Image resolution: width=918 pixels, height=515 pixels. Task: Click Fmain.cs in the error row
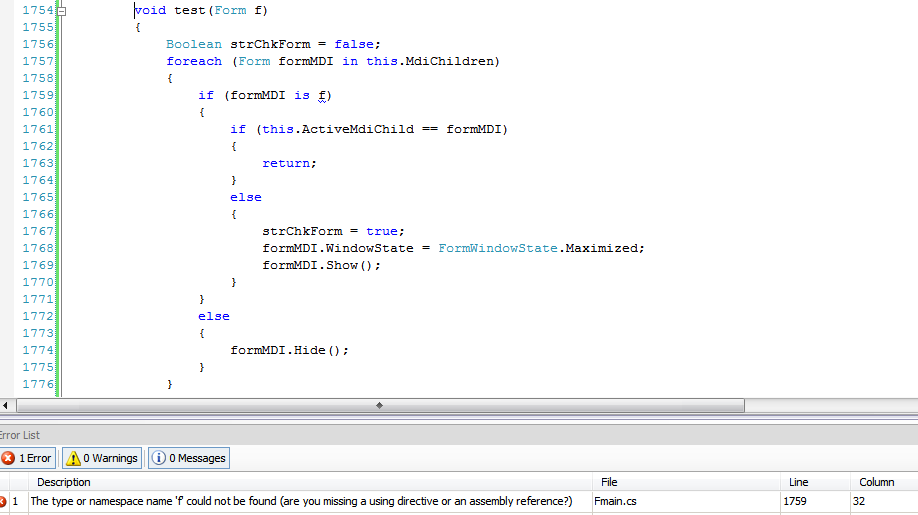[615, 502]
